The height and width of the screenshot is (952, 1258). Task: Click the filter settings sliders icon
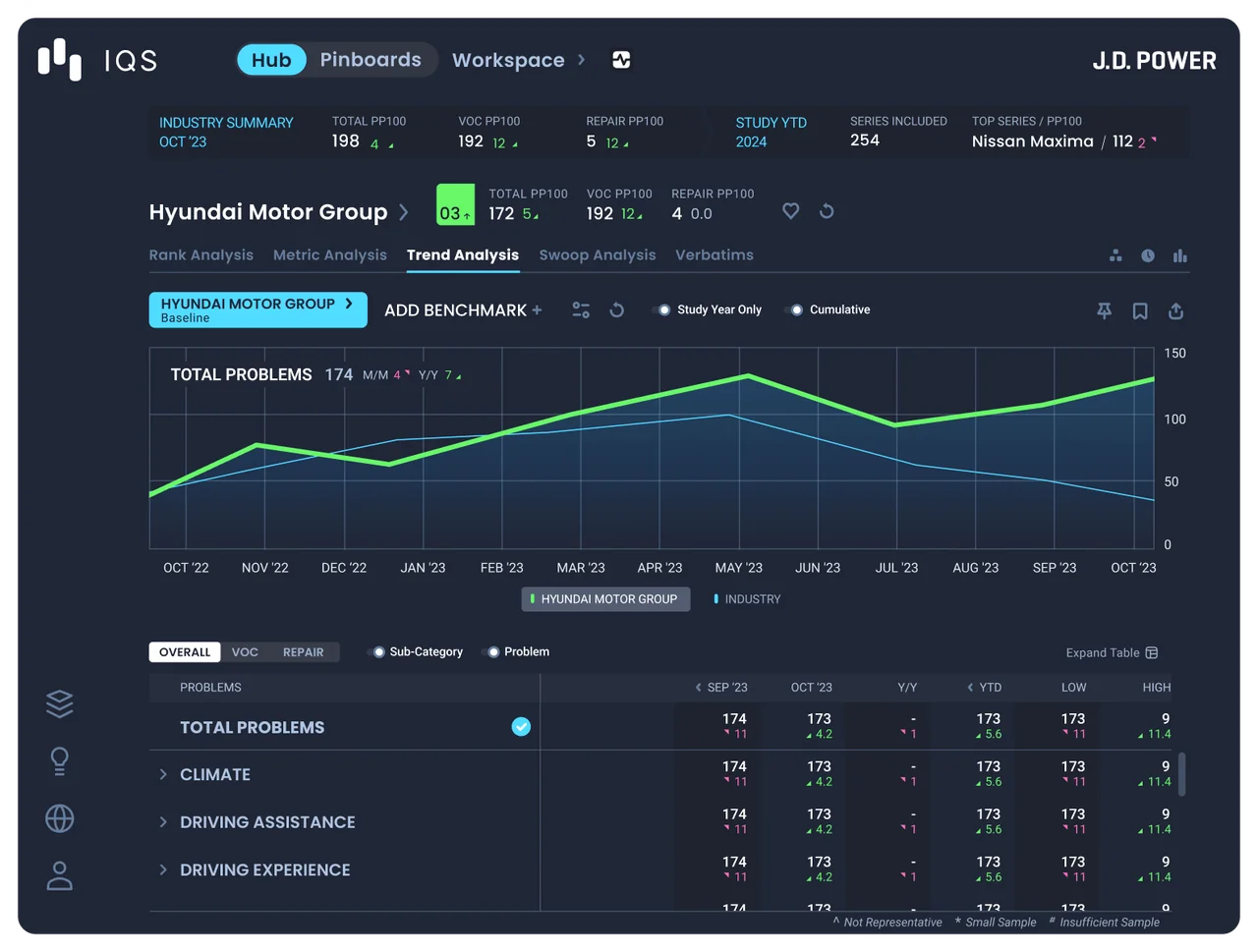(581, 310)
